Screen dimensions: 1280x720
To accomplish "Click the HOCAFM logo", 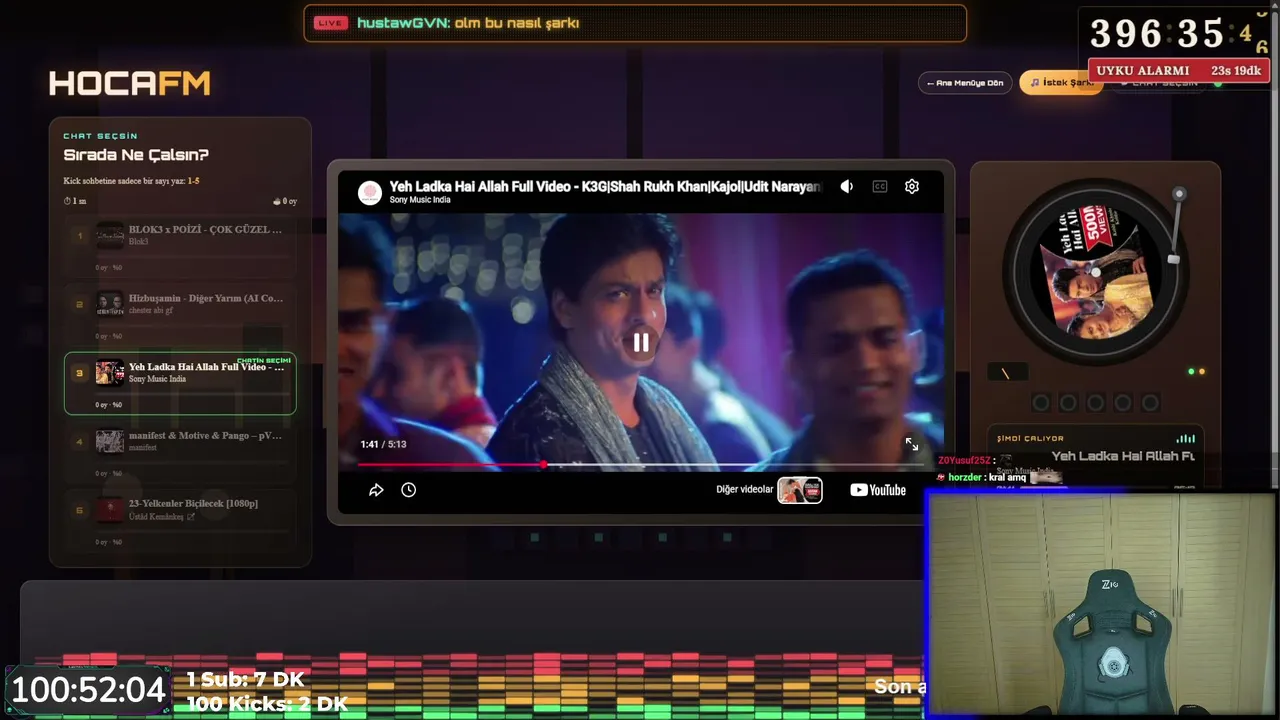I will [130, 84].
